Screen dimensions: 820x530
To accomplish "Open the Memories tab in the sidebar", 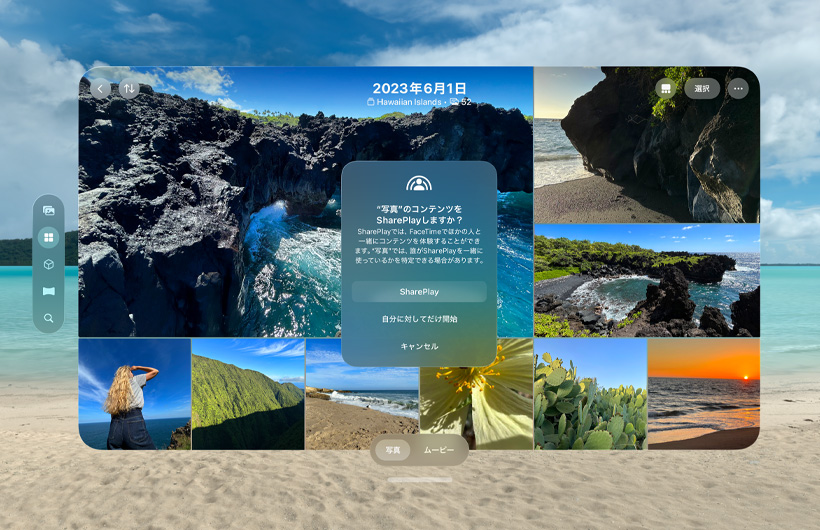I will 48,211.
